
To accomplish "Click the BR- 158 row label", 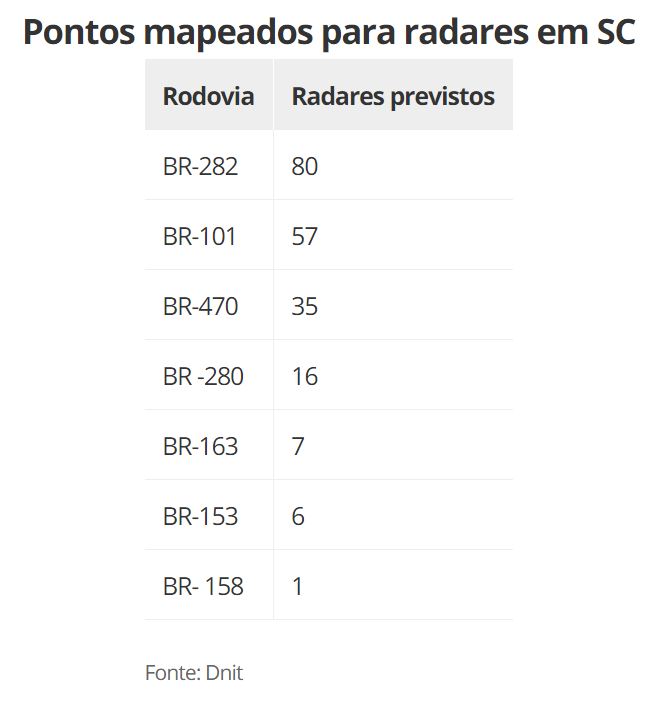I will (203, 586).
